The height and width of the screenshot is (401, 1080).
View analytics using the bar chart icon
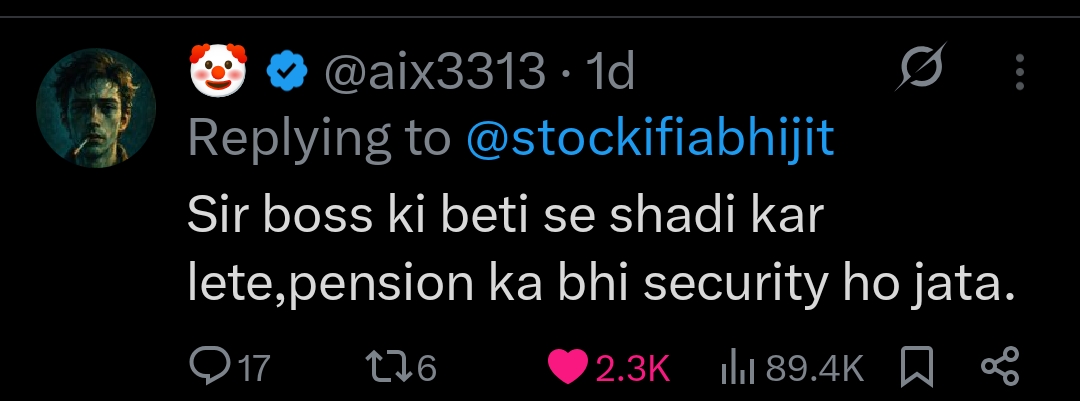tap(738, 368)
